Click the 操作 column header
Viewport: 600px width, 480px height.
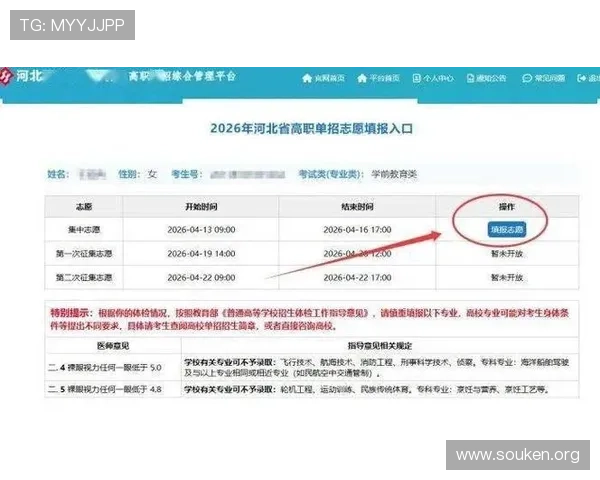point(507,207)
